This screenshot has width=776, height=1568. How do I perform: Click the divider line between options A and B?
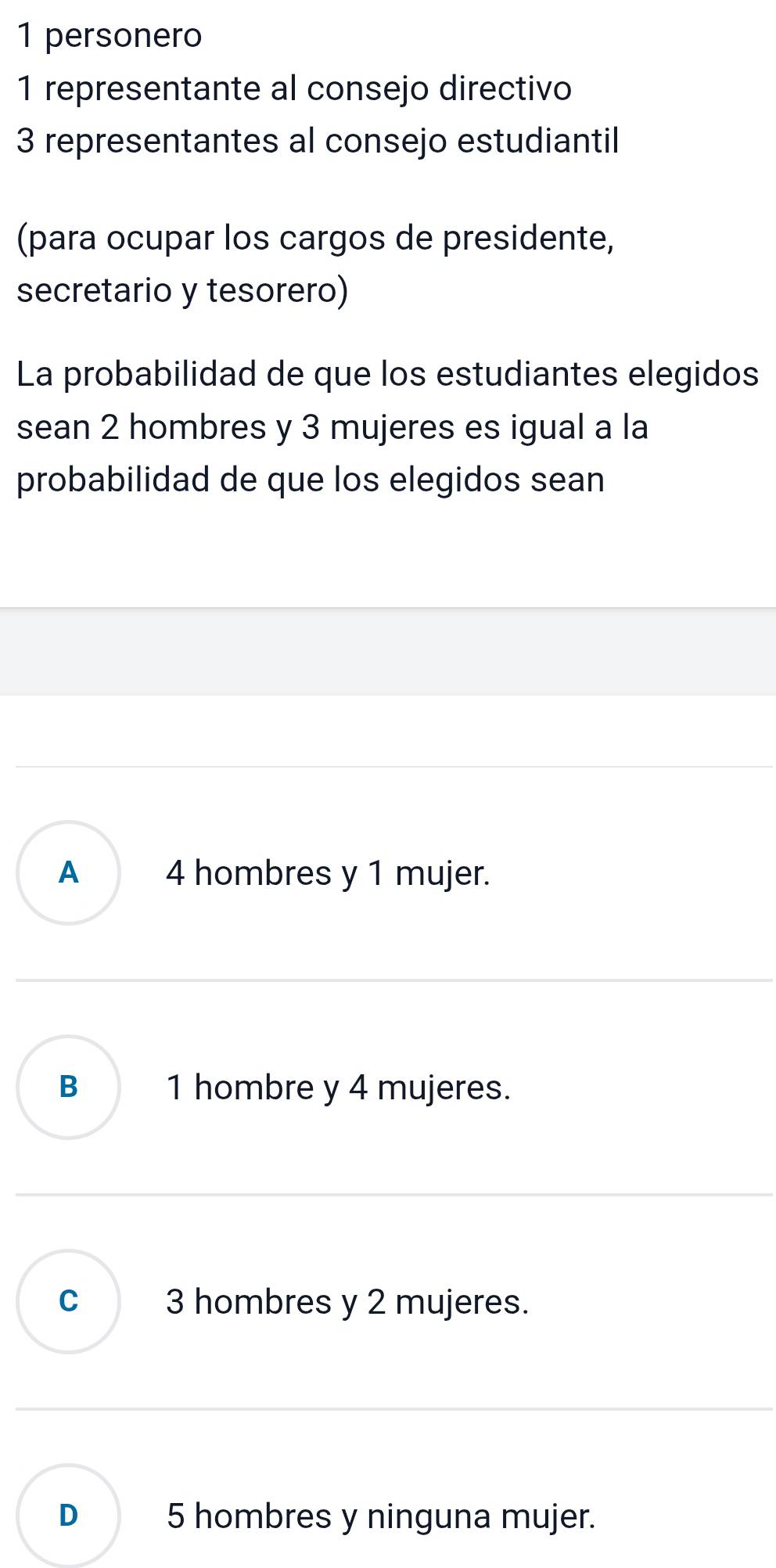[393, 980]
